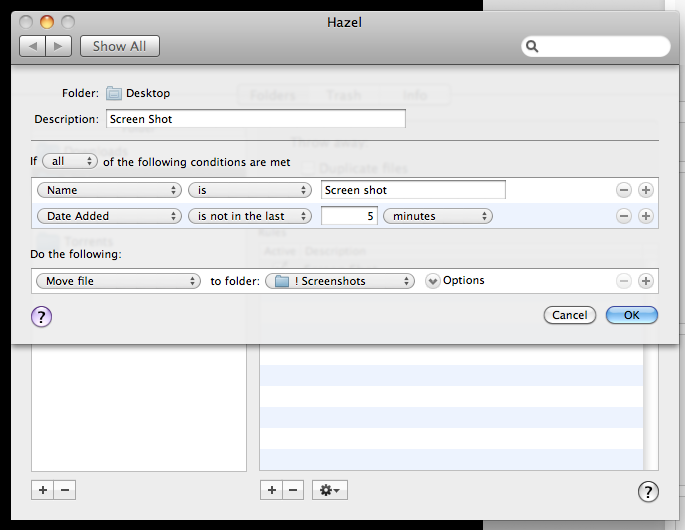
Task: Add a rule with the plus button
Action: click(x=272, y=490)
